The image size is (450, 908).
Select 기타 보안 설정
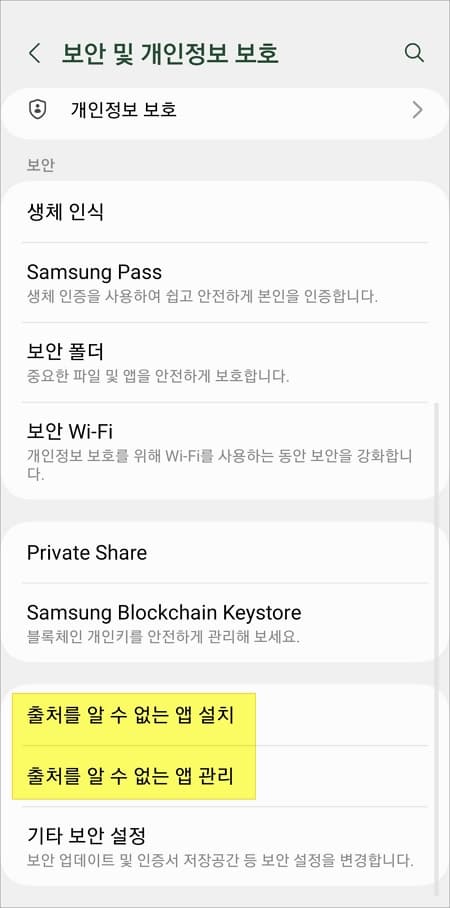pyautogui.click(x=225, y=847)
